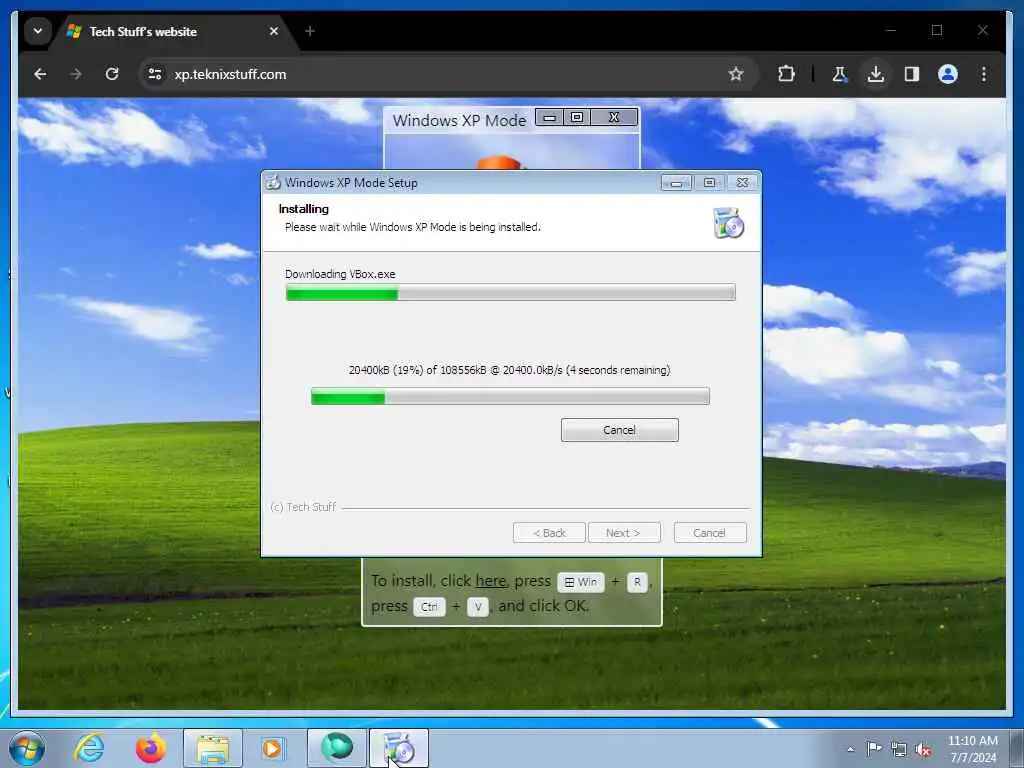The width and height of the screenshot is (1024, 768).
Task: Click the < Back button
Action: point(549,533)
